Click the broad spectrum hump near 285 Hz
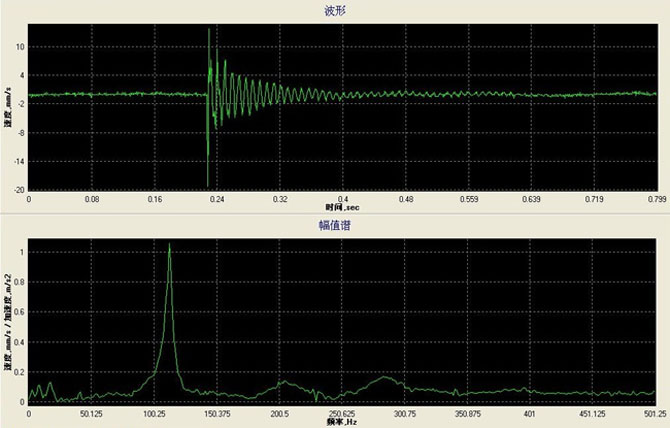The image size is (670, 428). pos(385,378)
